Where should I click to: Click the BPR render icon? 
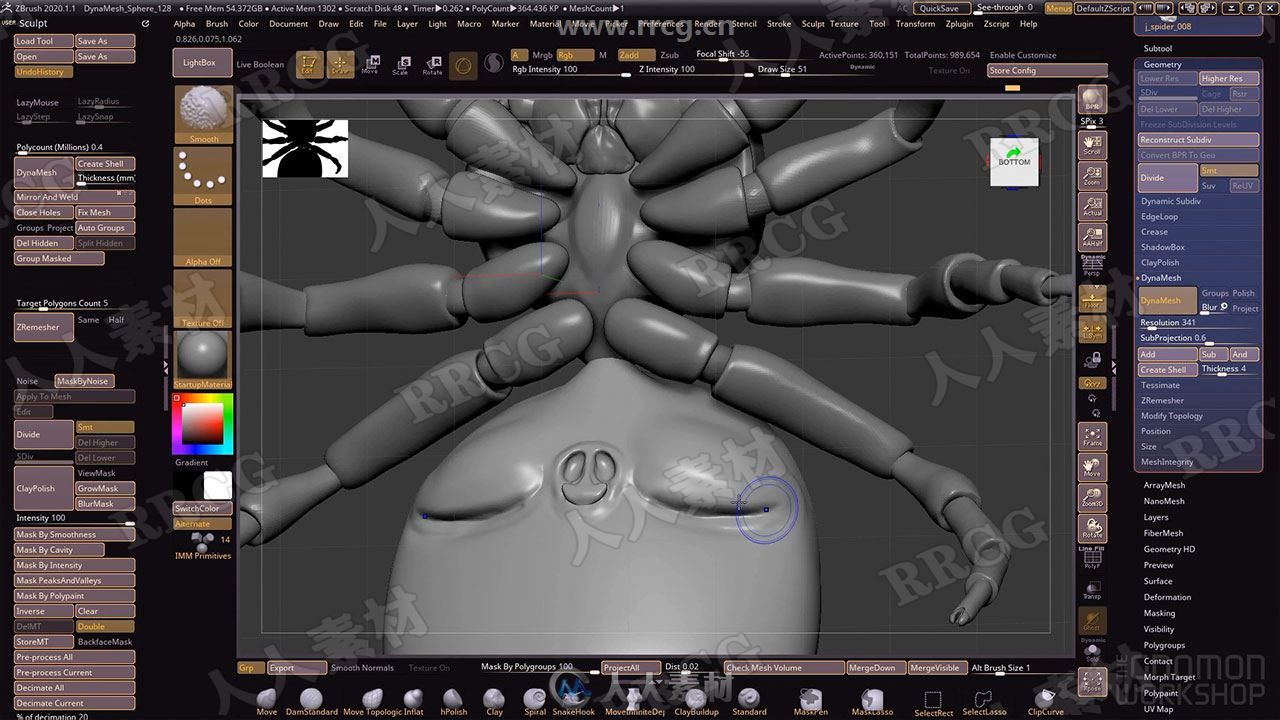[x=1092, y=100]
